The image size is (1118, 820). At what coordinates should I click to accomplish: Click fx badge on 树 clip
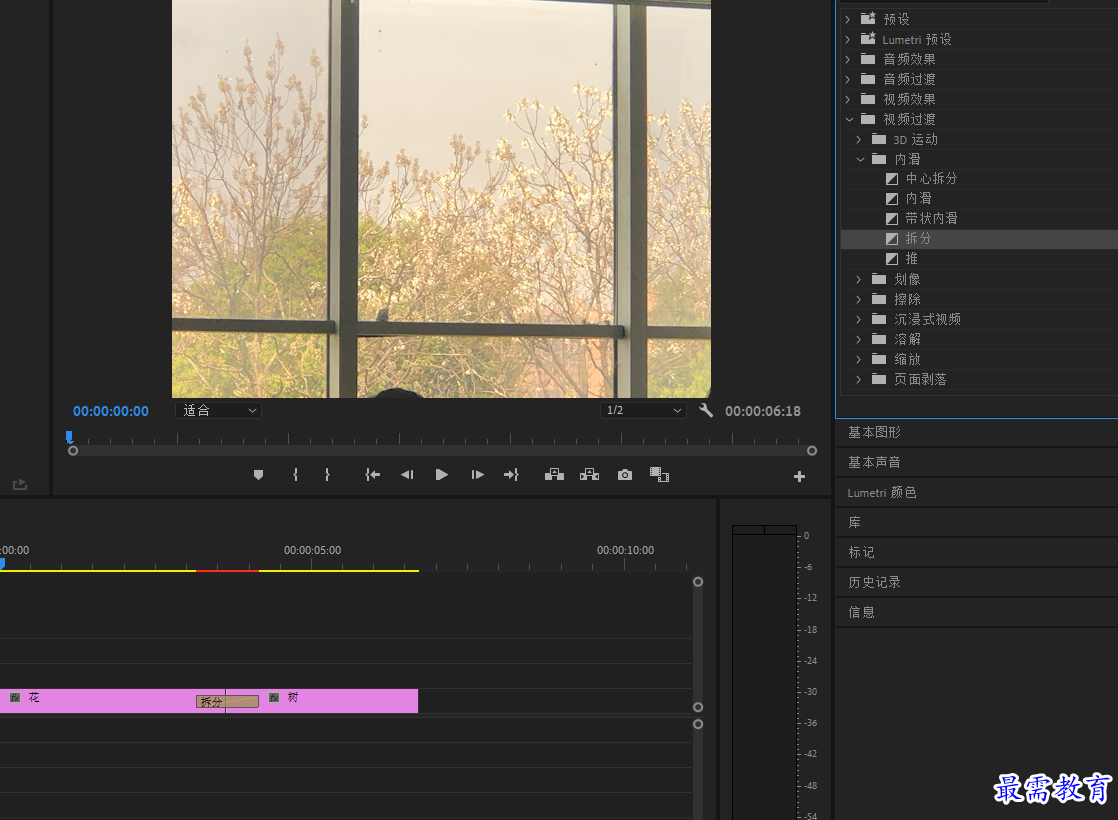(274, 697)
